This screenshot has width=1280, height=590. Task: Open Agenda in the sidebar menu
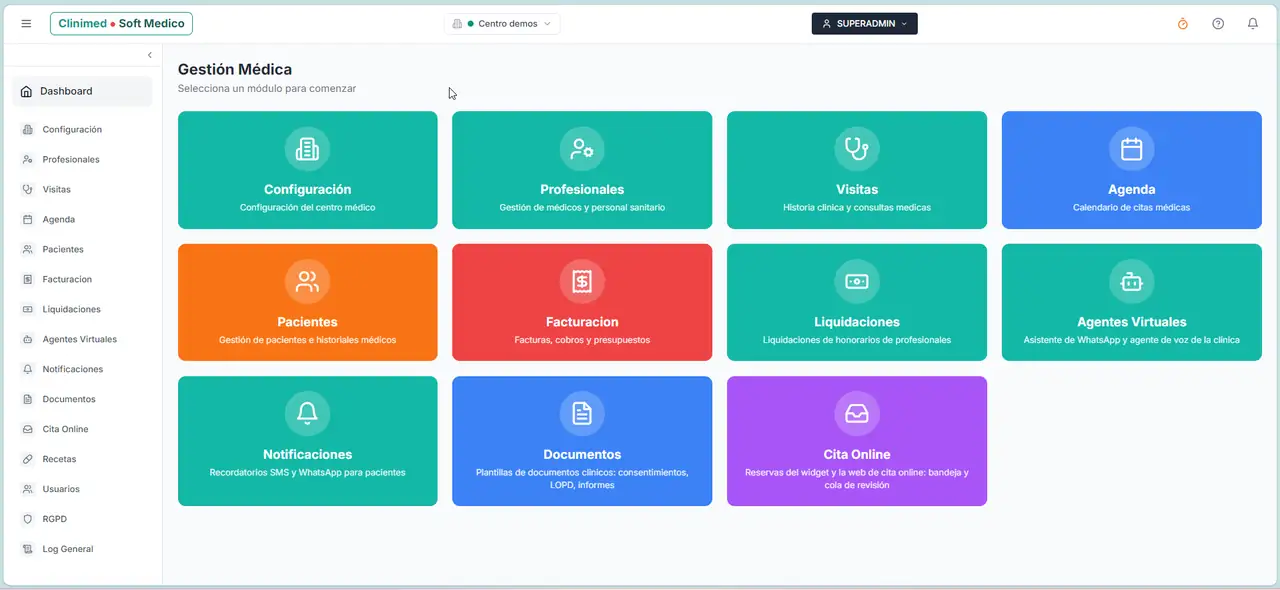coord(82,219)
